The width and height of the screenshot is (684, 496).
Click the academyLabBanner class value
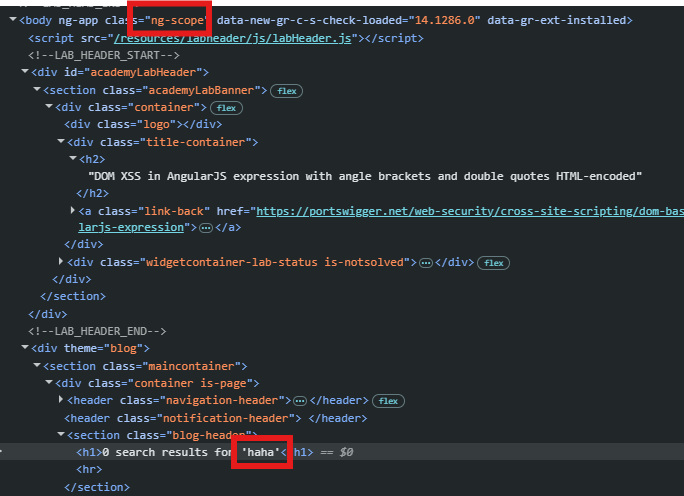click(201, 90)
